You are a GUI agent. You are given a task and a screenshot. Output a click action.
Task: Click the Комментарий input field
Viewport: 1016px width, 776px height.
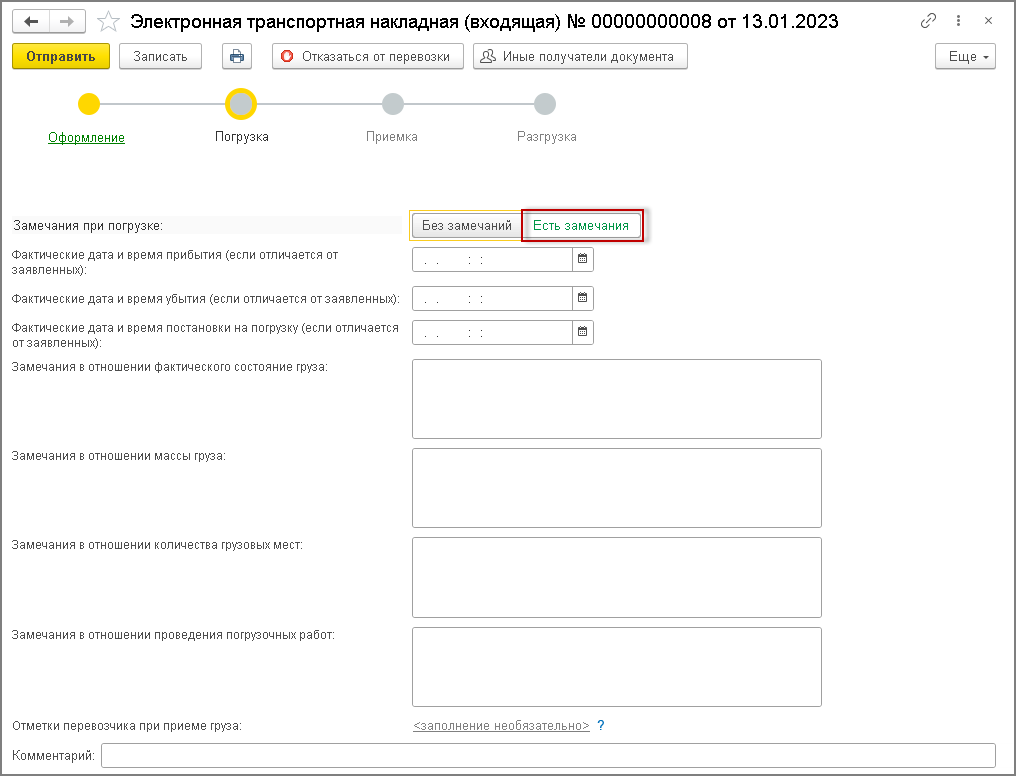coord(548,755)
